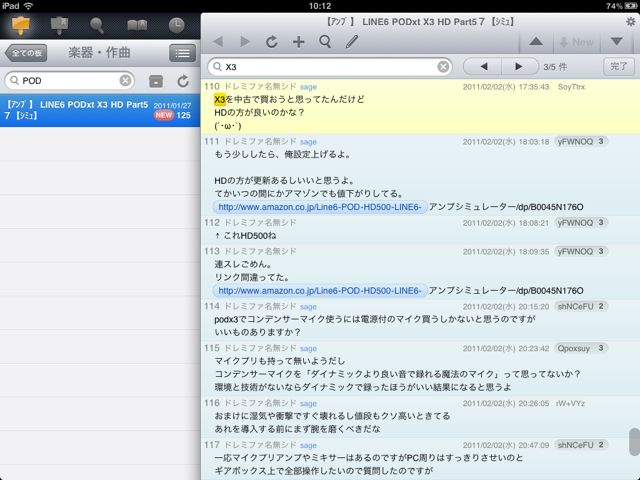Tap post number 110
The image size is (640, 480).
coord(212,87)
